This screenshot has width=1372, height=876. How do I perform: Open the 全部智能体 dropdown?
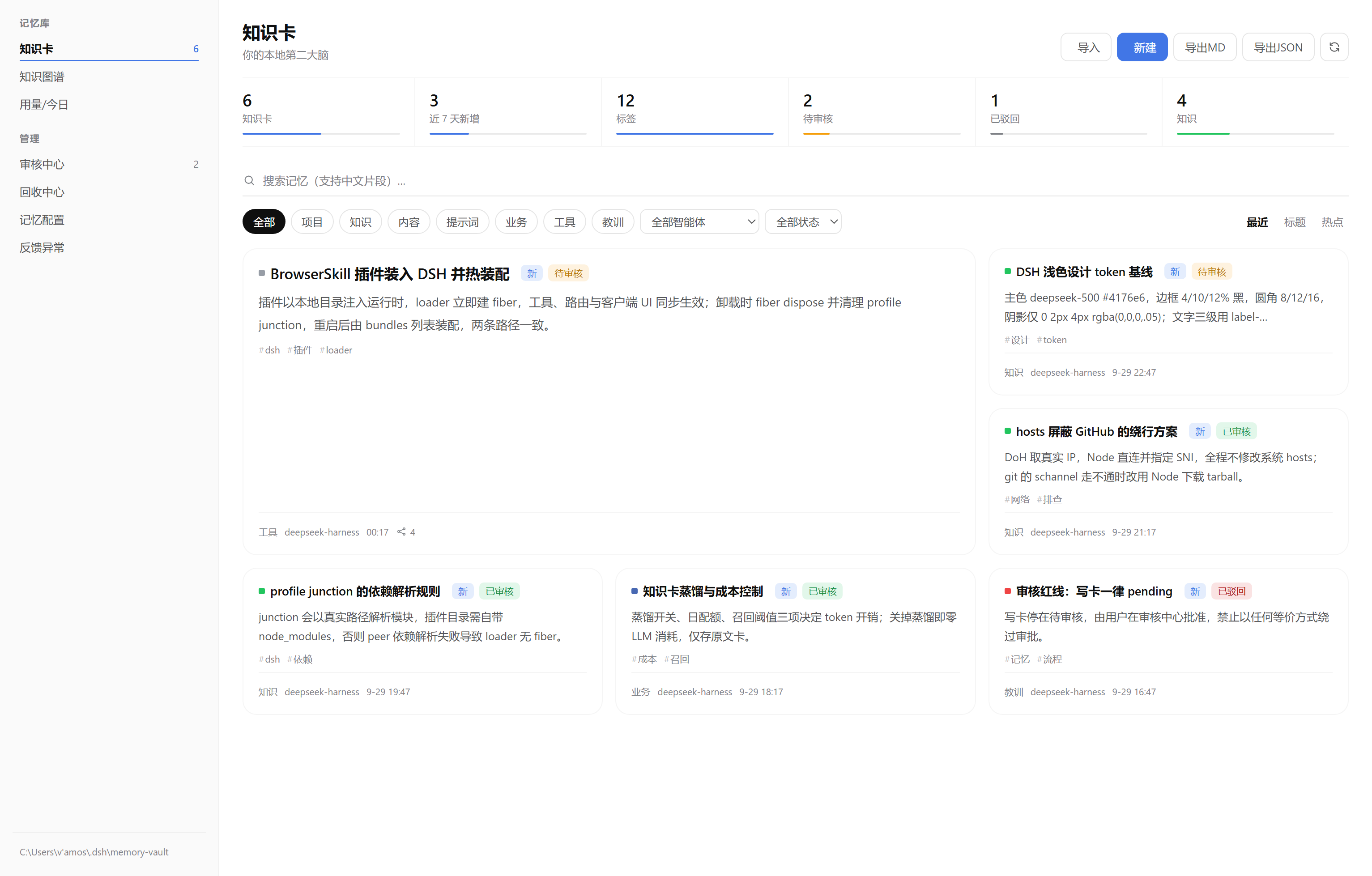point(699,221)
